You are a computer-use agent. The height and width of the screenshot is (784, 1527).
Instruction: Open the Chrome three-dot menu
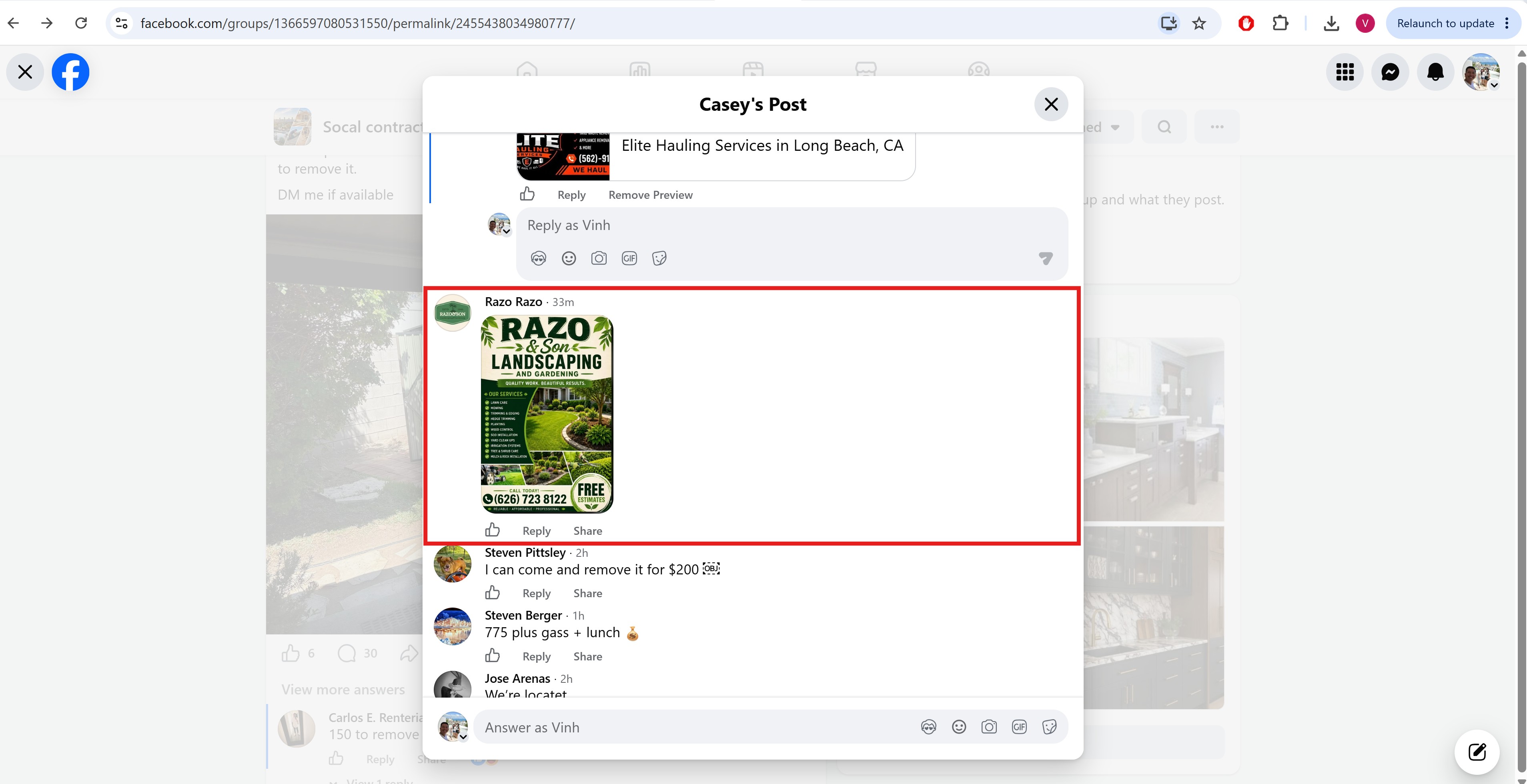[1507, 23]
